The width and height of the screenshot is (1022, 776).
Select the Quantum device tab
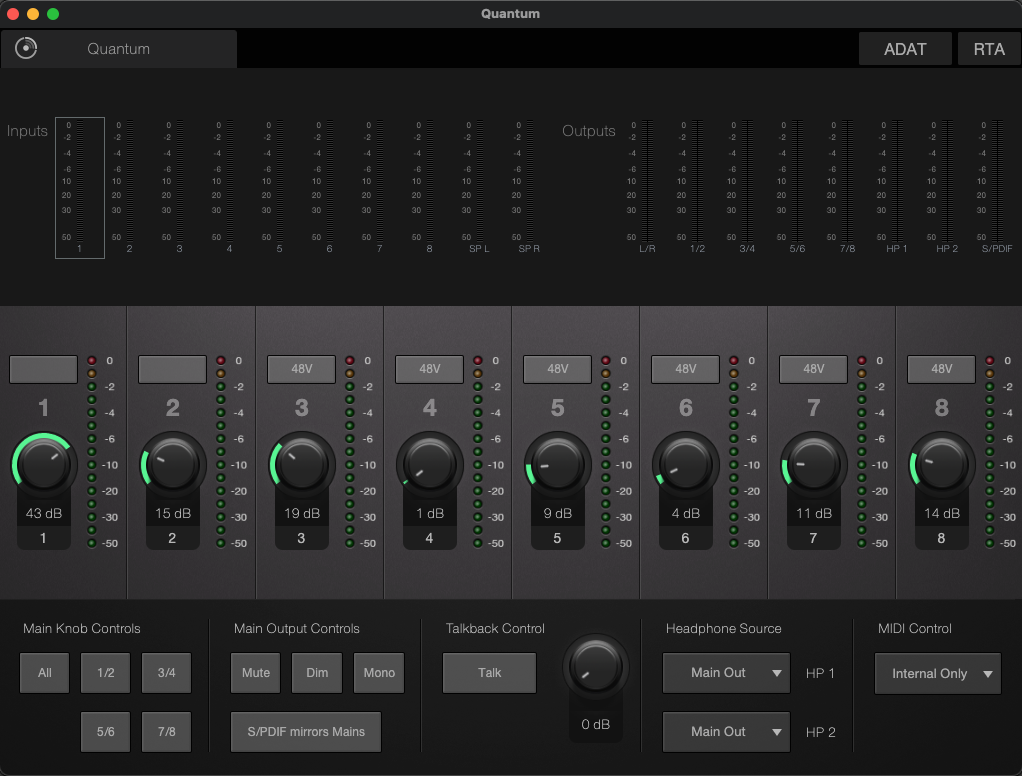coord(119,49)
